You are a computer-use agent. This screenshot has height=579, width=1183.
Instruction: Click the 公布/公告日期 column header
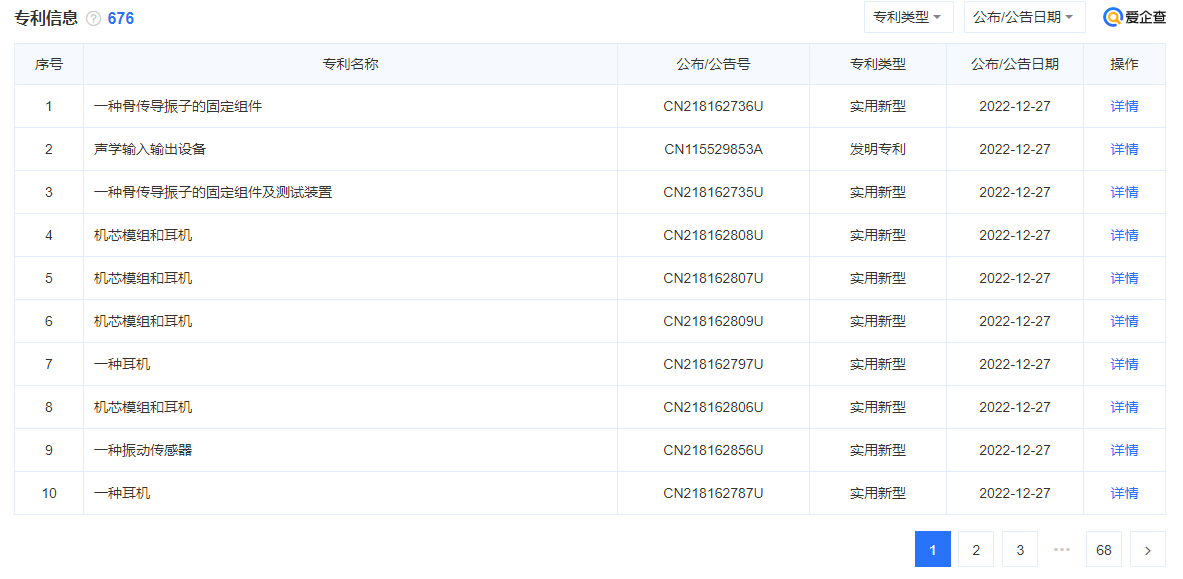click(1015, 64)
